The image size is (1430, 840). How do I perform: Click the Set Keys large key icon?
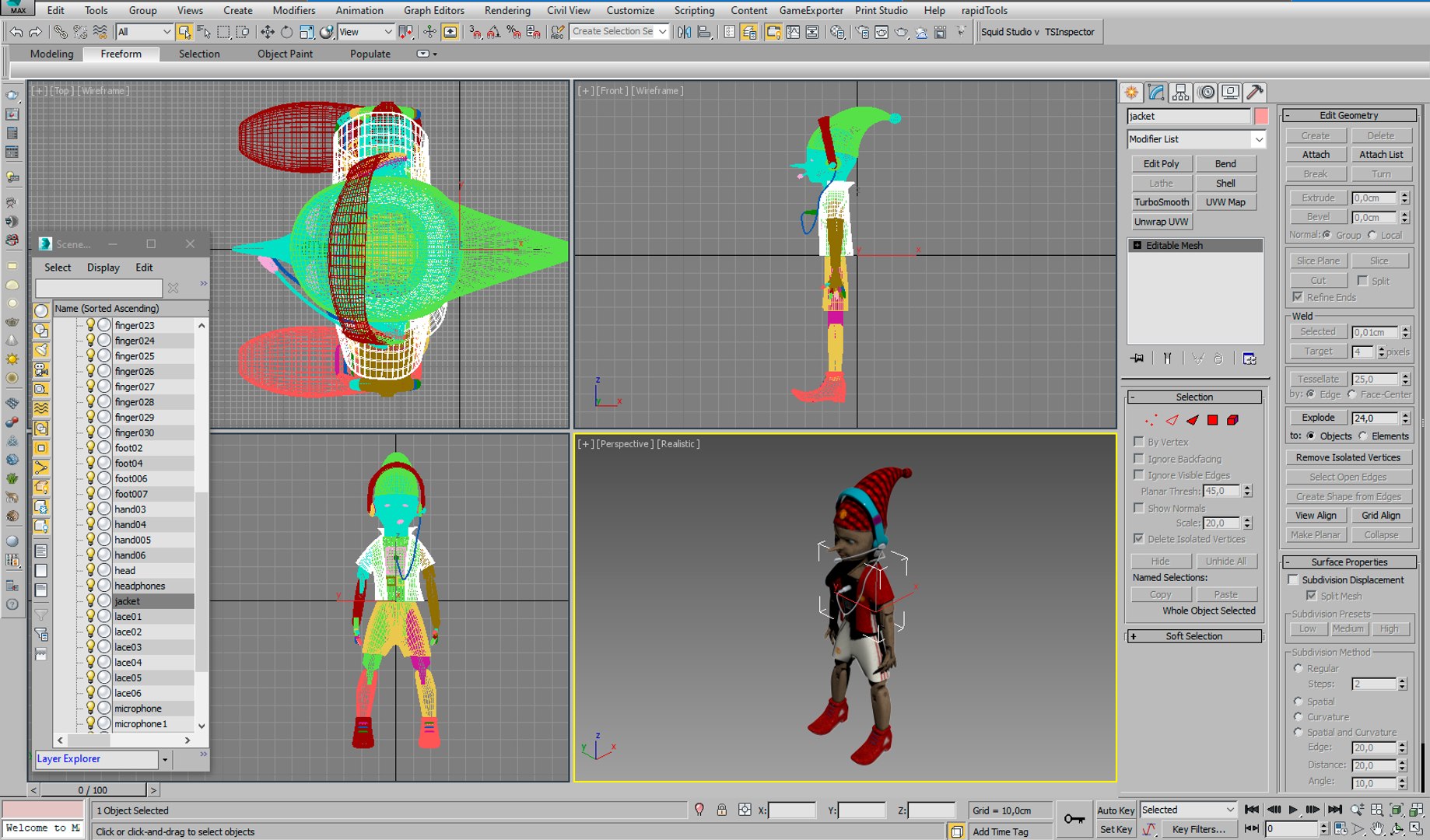tap(1074, 819)
